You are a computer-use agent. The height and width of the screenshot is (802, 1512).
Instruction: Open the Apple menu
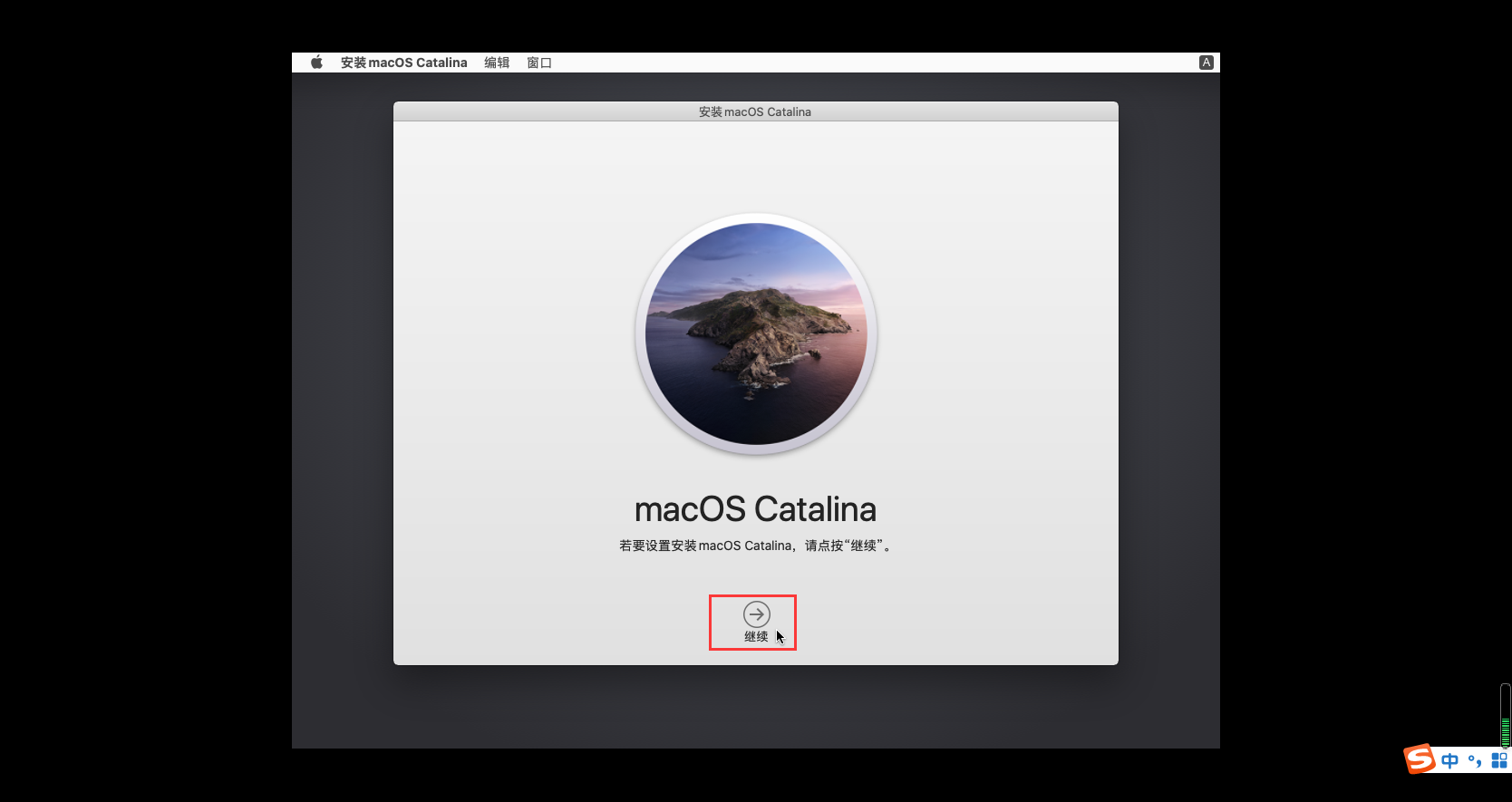pos(316,63)
